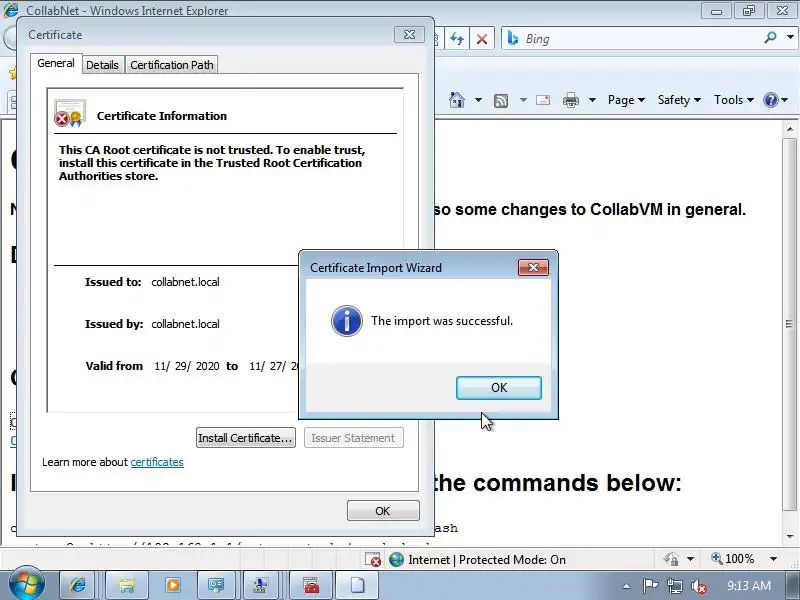This screenshot has height=600, width=800.
Task: Click the blank document taskbar icon
Action: [357, 585]
